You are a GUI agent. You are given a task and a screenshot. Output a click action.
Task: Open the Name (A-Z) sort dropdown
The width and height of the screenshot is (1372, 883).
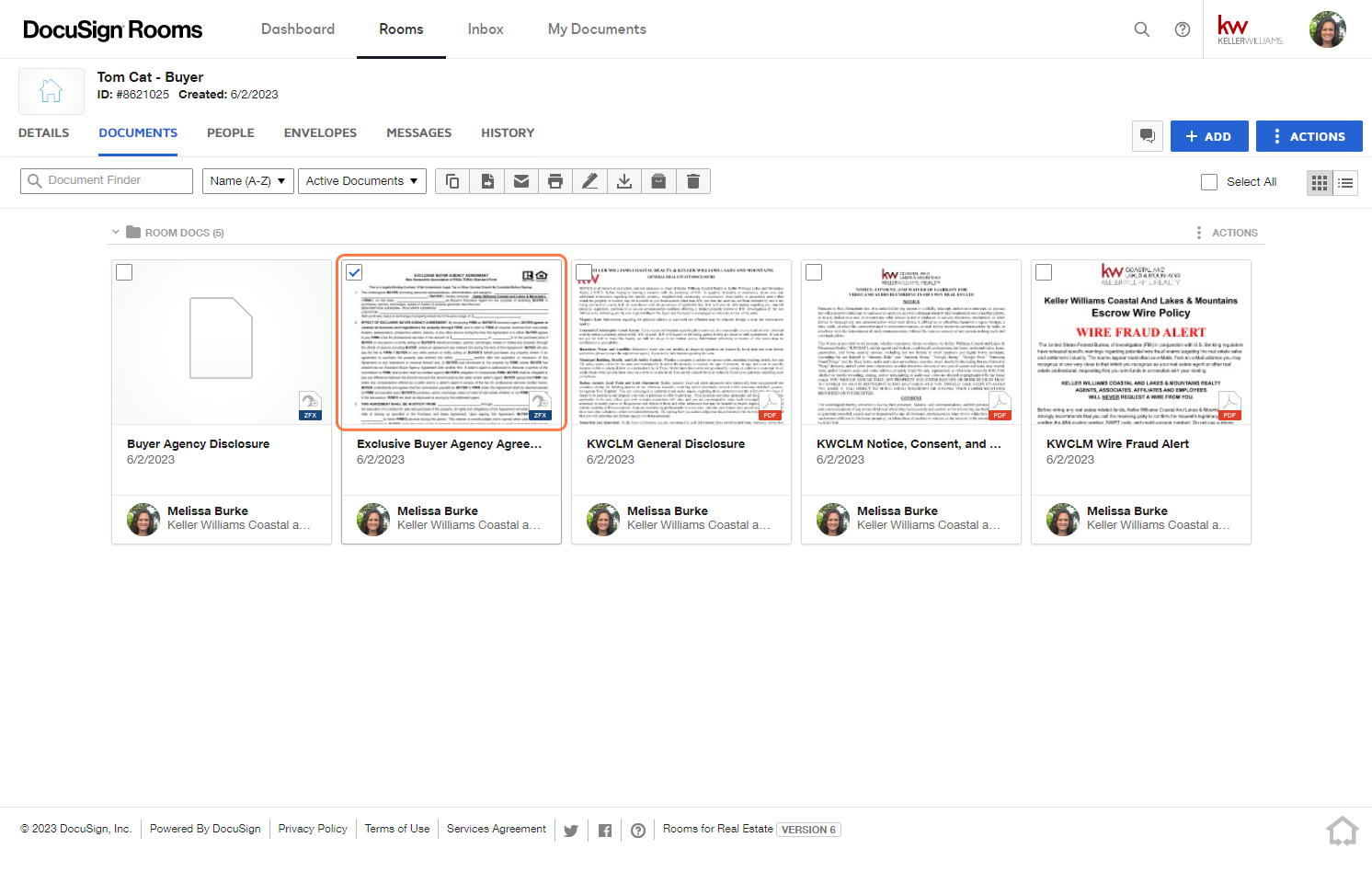(248, 181)
